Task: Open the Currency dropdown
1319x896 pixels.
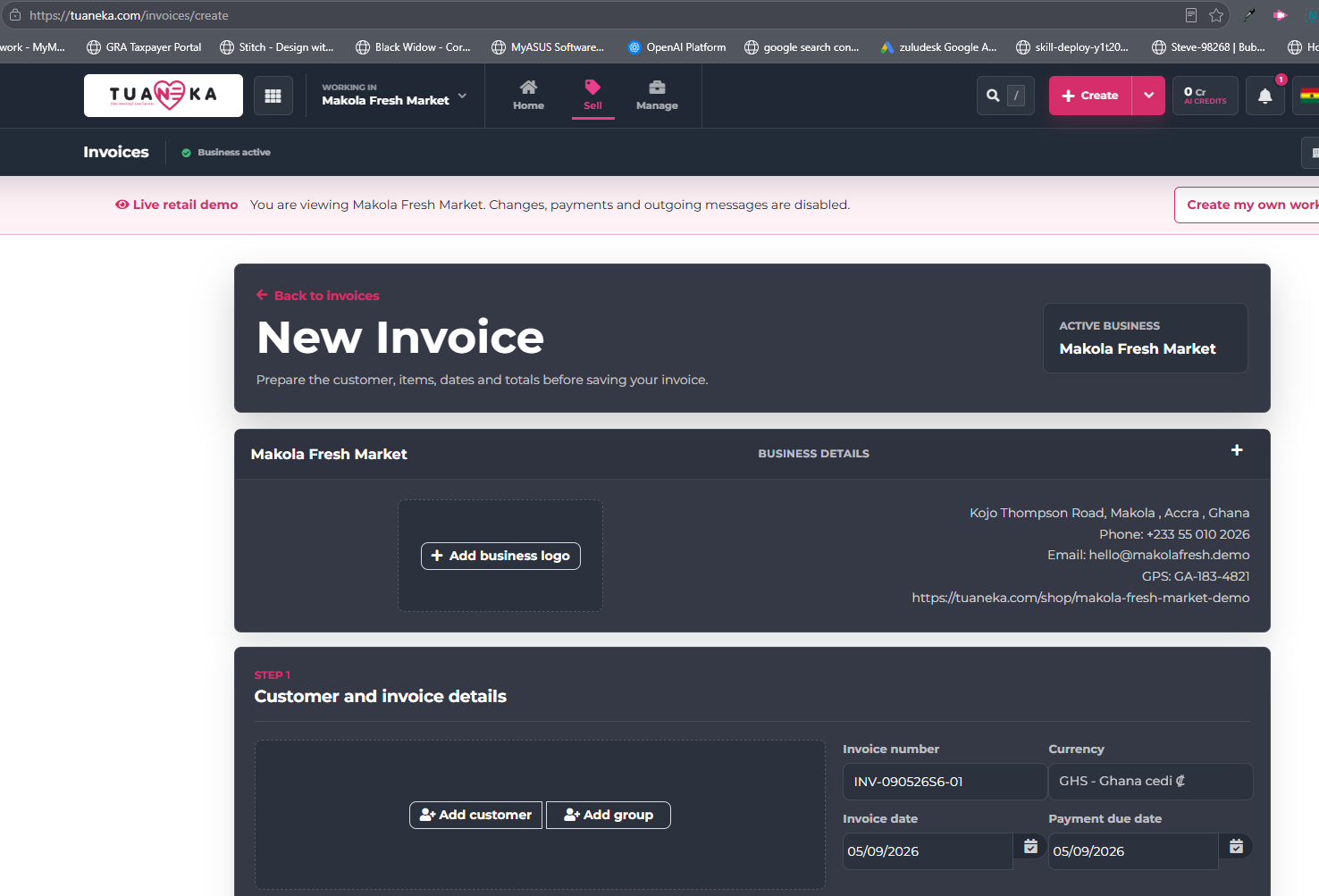Action: [1150, 781]
